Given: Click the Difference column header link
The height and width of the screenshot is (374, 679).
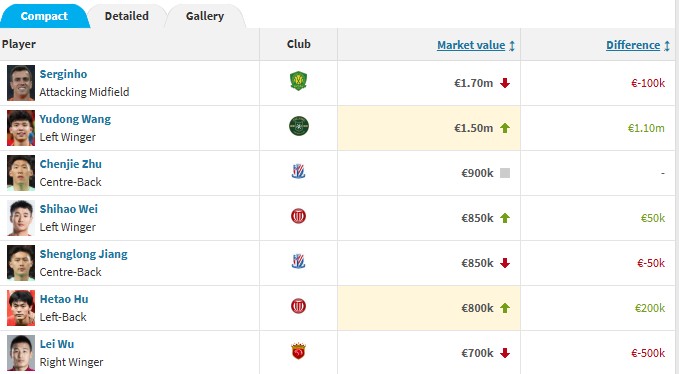Looking at the screenshot, I should [633, 45].
